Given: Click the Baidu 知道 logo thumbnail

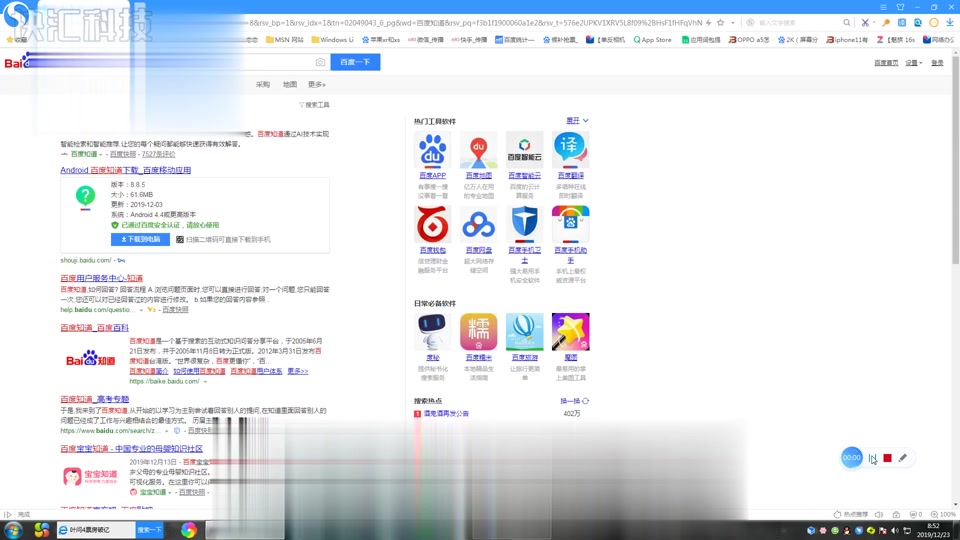Looking at the screenshot, I should pos(91,359).
